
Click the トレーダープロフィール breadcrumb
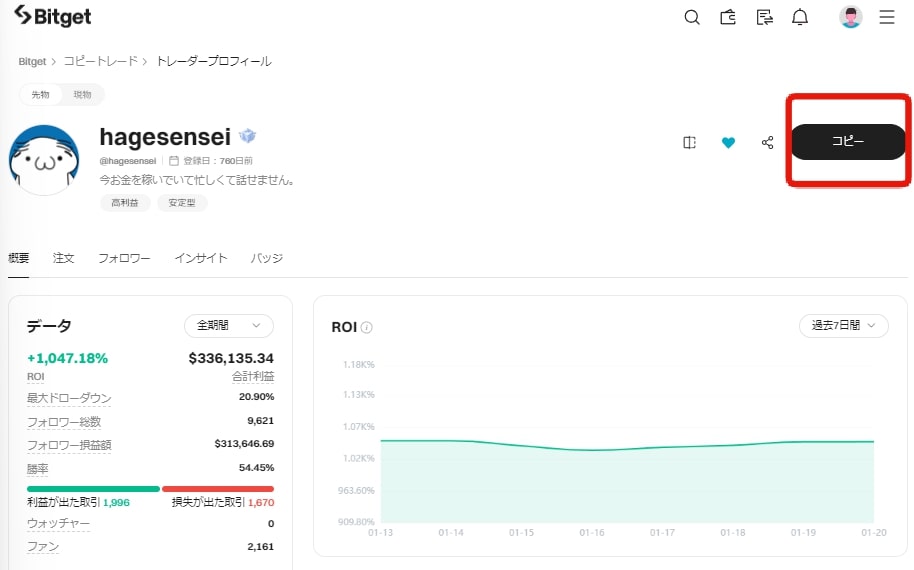214,61
